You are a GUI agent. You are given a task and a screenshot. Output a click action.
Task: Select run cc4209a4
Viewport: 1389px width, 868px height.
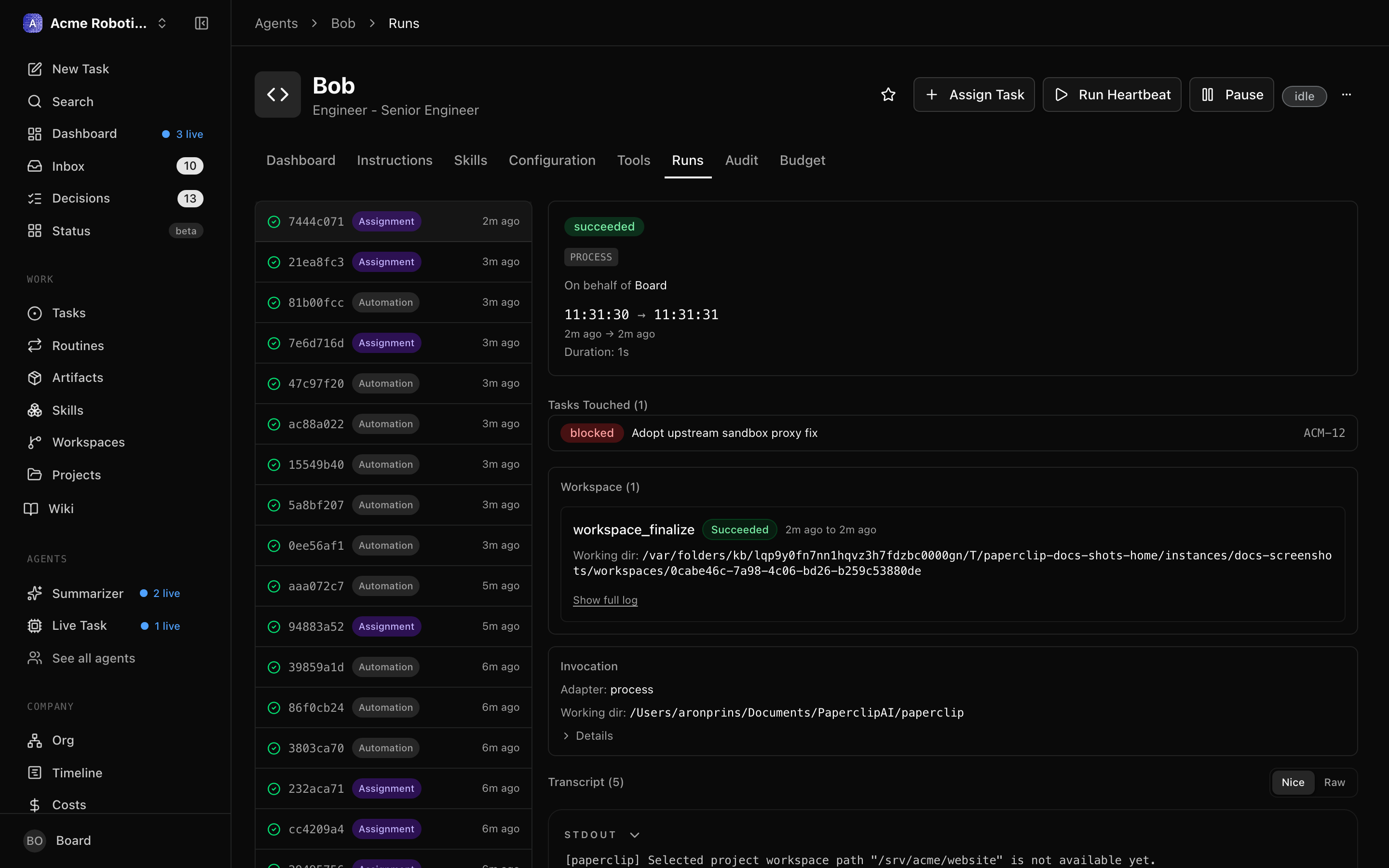pyautogui.click(x=394, y=829)
